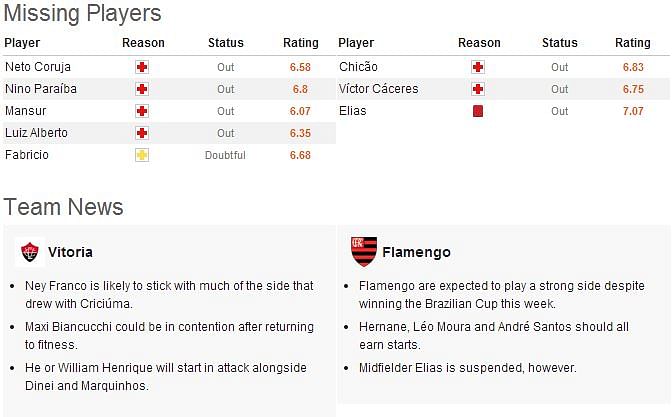Click the Vitoria club crest
The height and width of the screenshot is (417, 672).
point(30,252)
